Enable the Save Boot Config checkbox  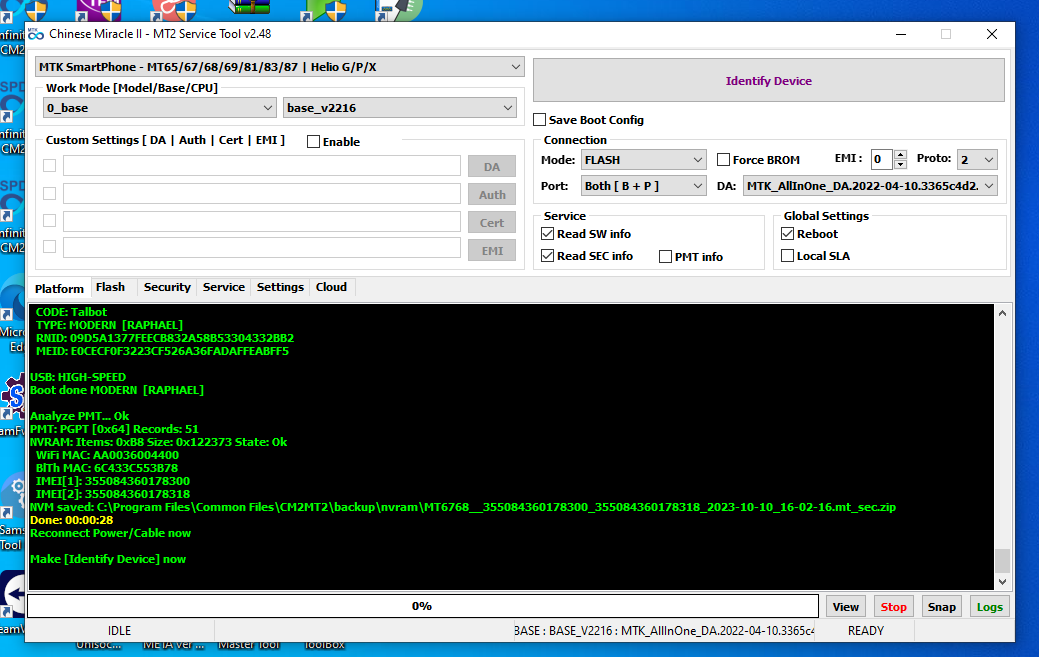click(540, 120)
